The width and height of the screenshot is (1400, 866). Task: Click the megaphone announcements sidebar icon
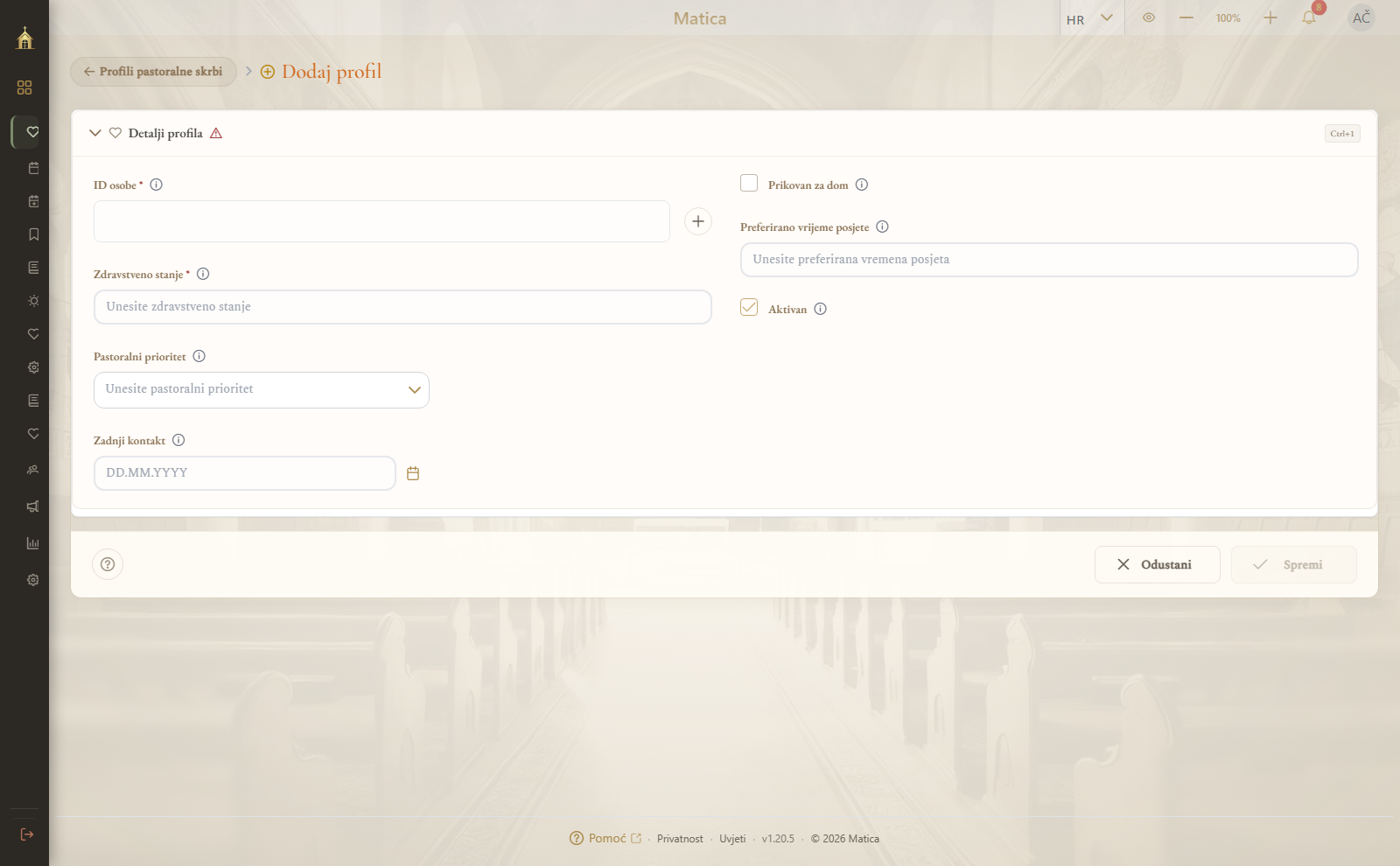(33, 506)
